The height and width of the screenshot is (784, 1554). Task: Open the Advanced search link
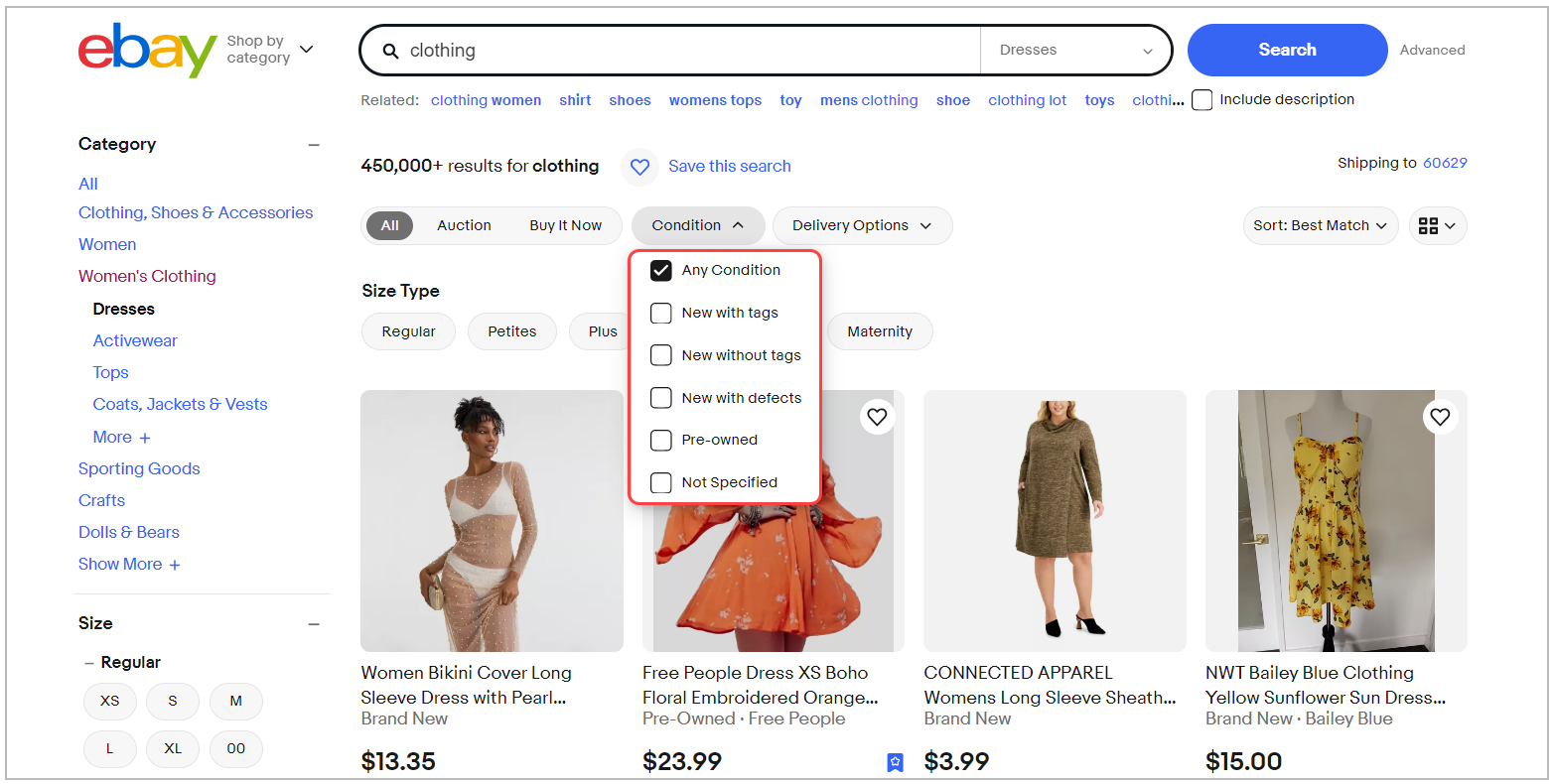pyautogui.click(x=1432, y=50)
